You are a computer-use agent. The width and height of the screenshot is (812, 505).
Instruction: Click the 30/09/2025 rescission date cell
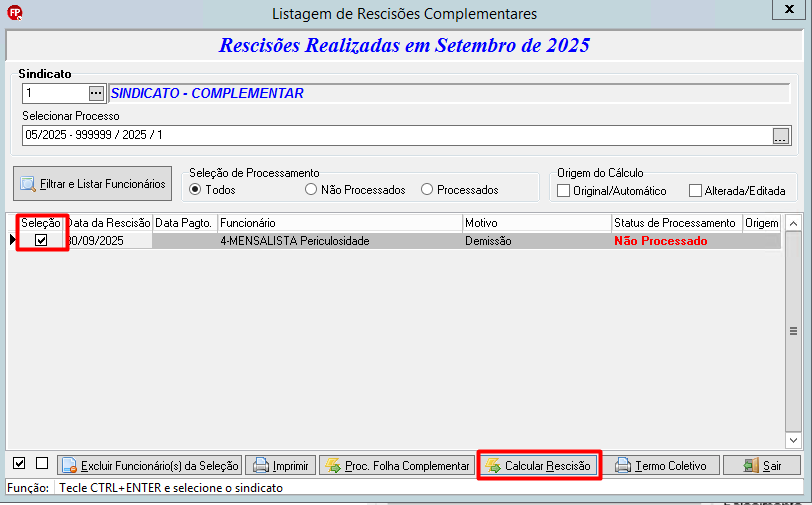[108, 241]
